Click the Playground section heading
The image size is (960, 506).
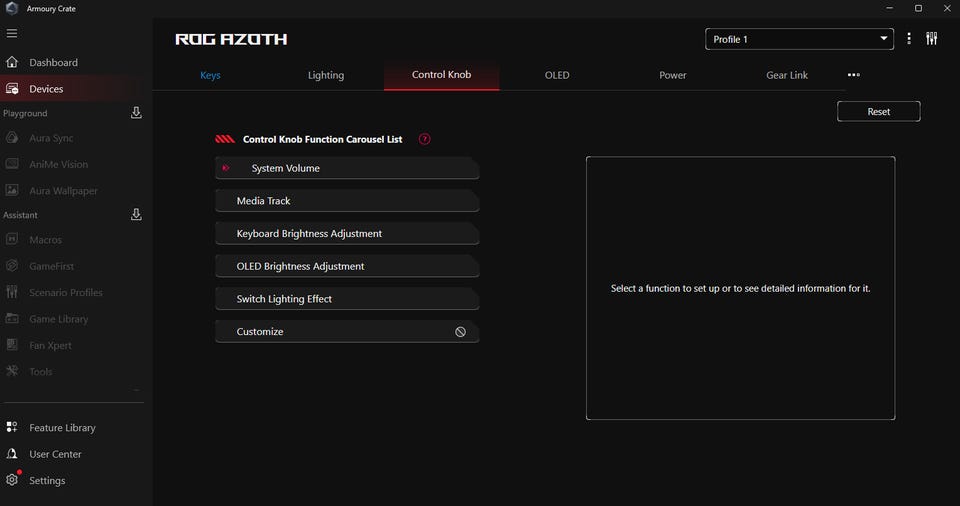click(25, 113)
